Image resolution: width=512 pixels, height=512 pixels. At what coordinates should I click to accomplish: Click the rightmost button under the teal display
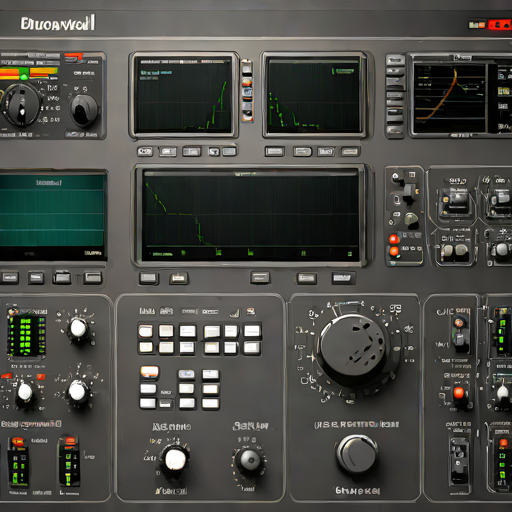(x=93, y=277)
